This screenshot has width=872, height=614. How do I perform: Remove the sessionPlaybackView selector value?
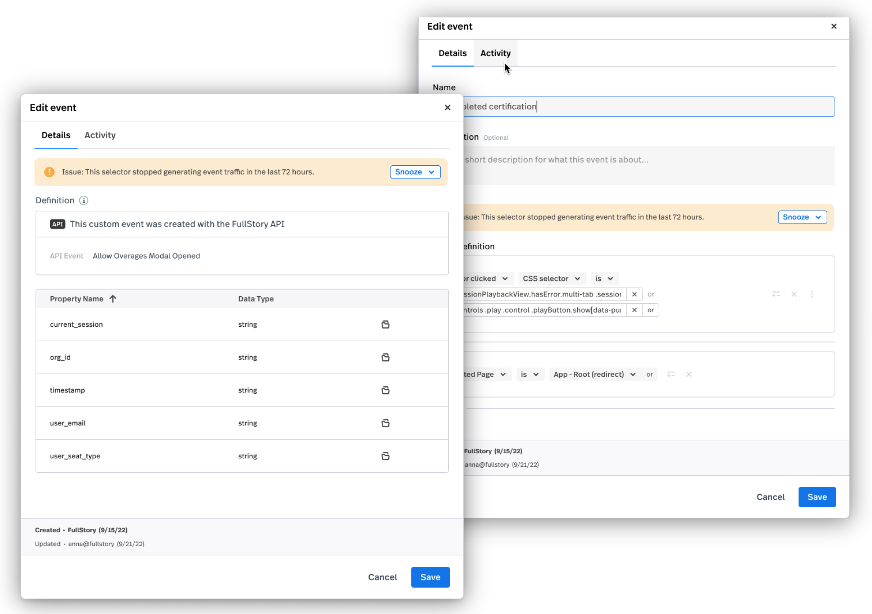(x=634, y=294)
